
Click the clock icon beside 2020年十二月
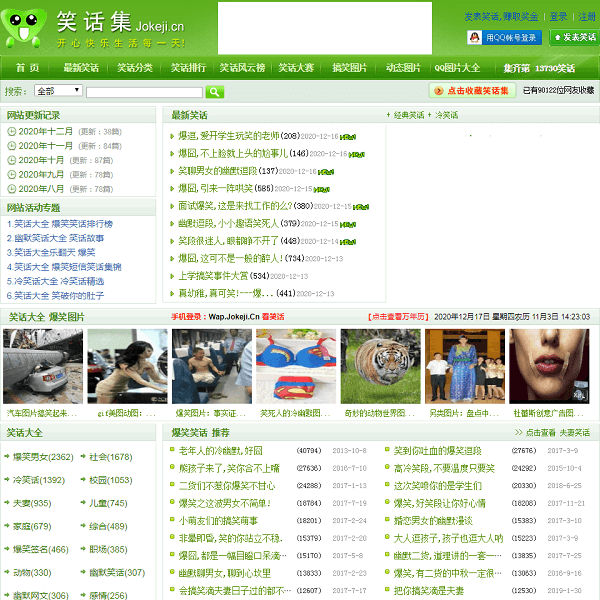coord(11,132)
